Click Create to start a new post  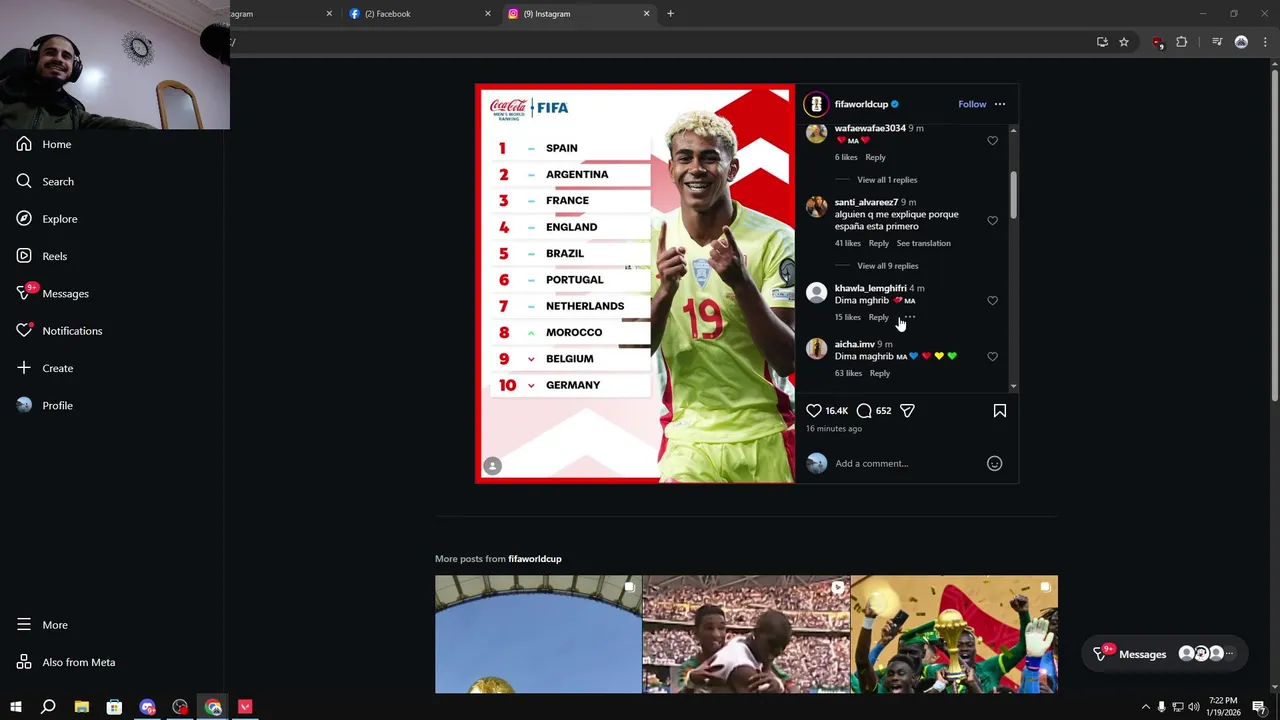45,368
